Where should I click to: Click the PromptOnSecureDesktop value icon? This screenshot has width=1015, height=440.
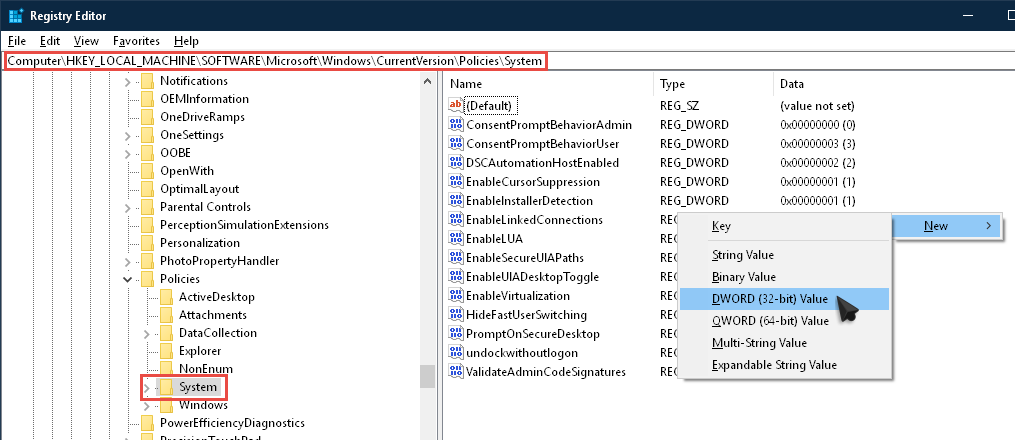(456, 334)
